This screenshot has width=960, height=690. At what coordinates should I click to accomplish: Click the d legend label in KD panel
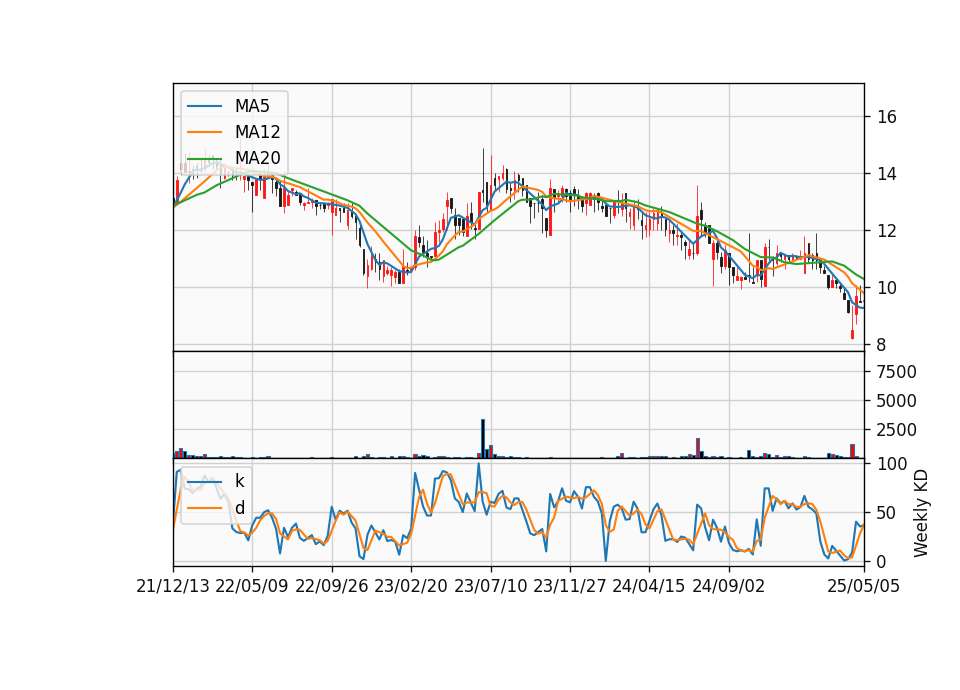[x=239, y=508]
